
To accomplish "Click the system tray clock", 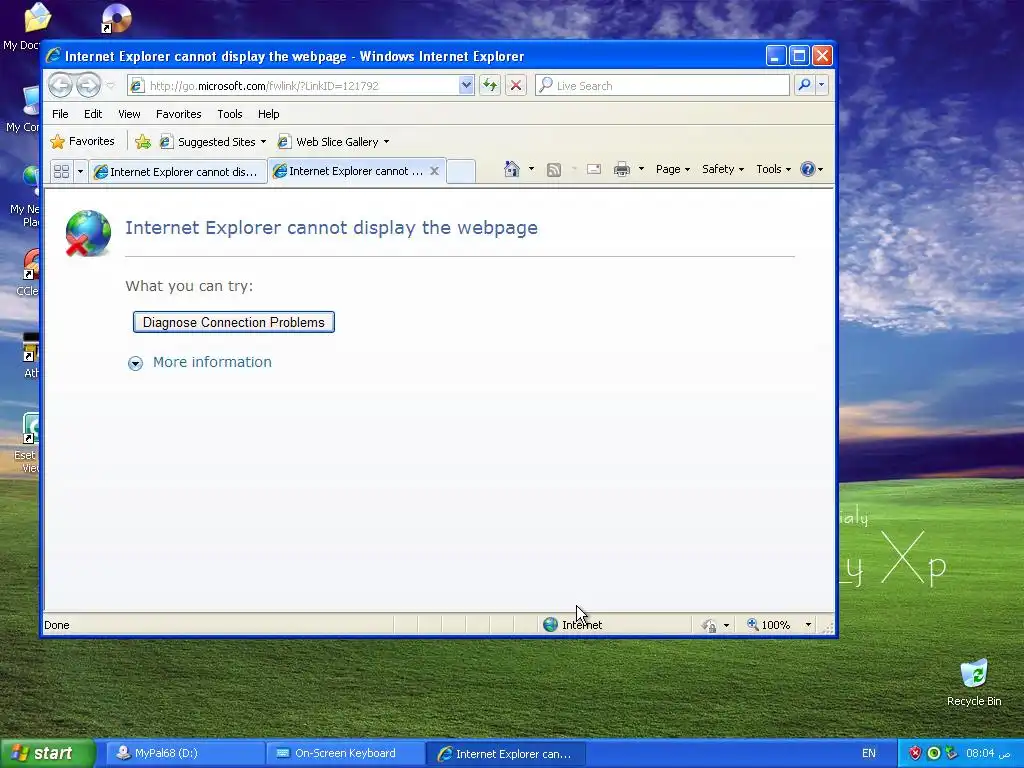I will [x=988, y=753].
